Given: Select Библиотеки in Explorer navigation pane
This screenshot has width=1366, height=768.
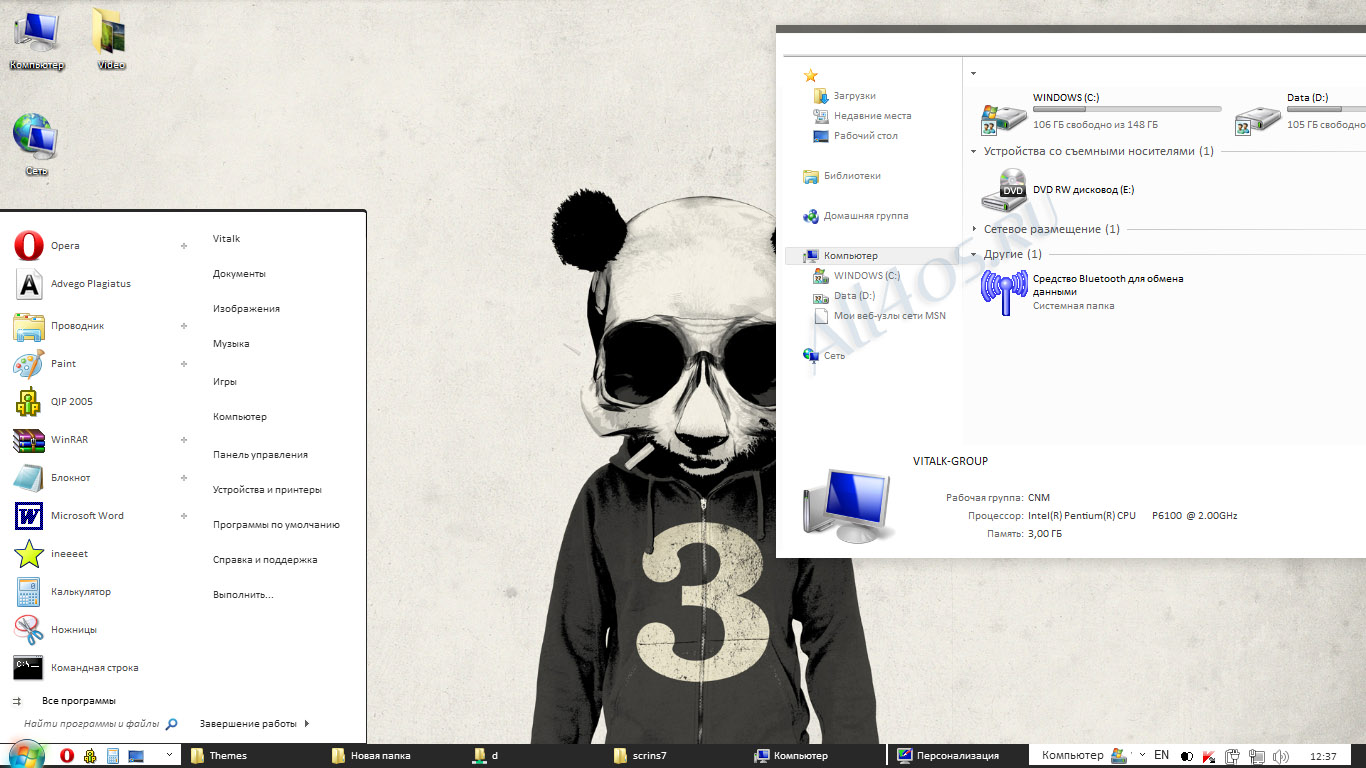Looking at the screenshot, I should pyautogui.click(x=842, y=176).
